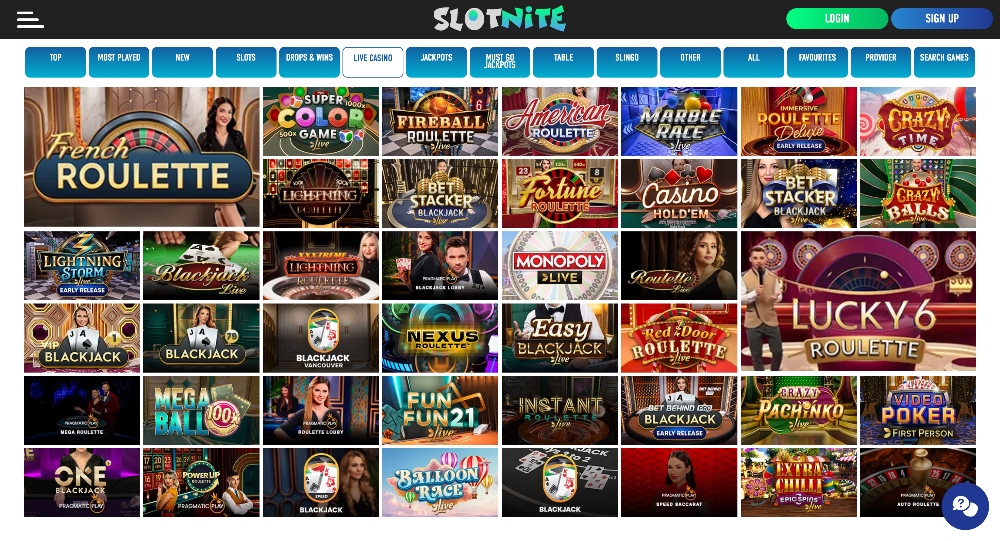
Task: Switch to the Slots tab
Action: (x=246, y=62)
